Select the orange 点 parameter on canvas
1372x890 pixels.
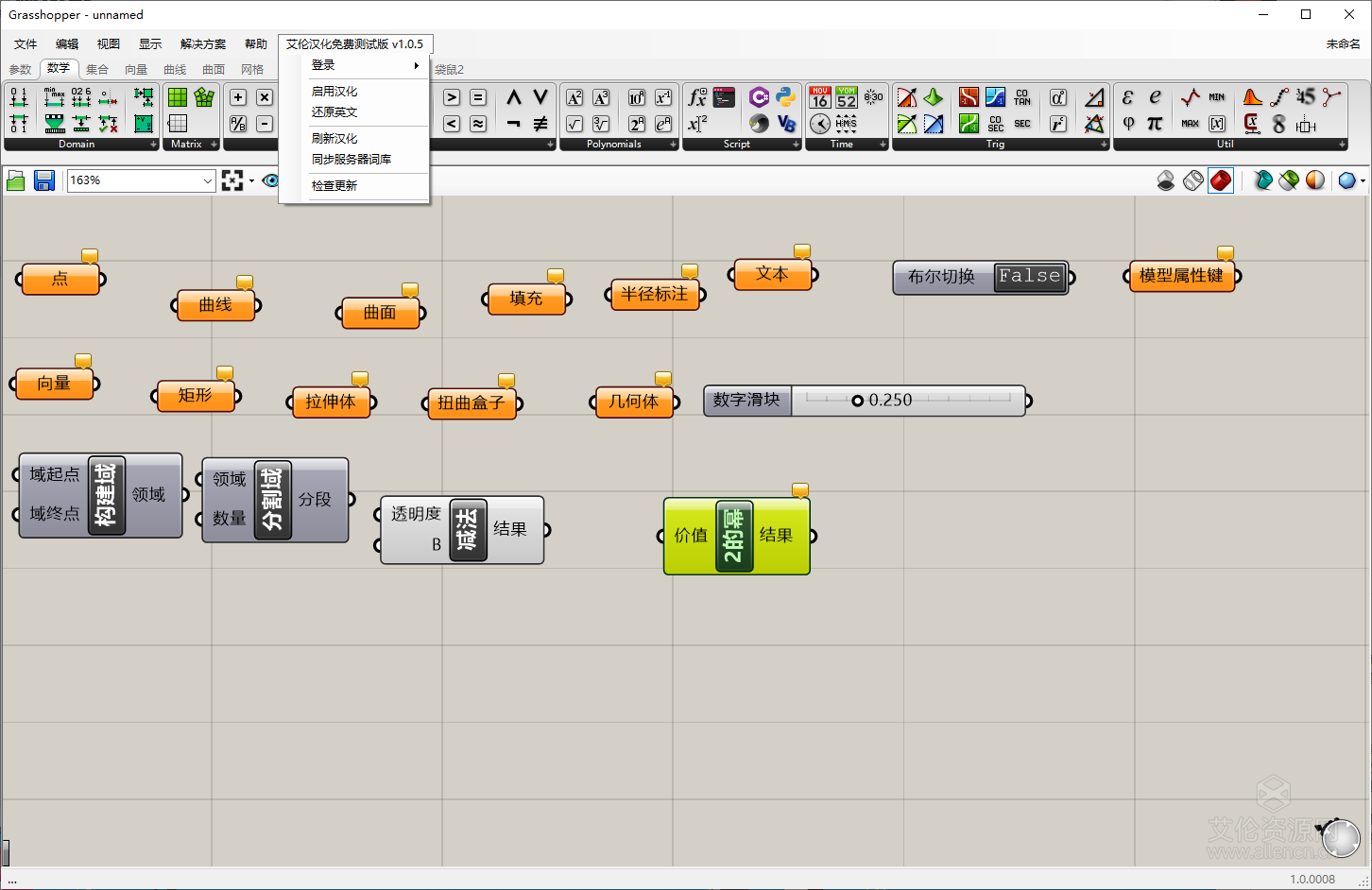tap(60, 279)
